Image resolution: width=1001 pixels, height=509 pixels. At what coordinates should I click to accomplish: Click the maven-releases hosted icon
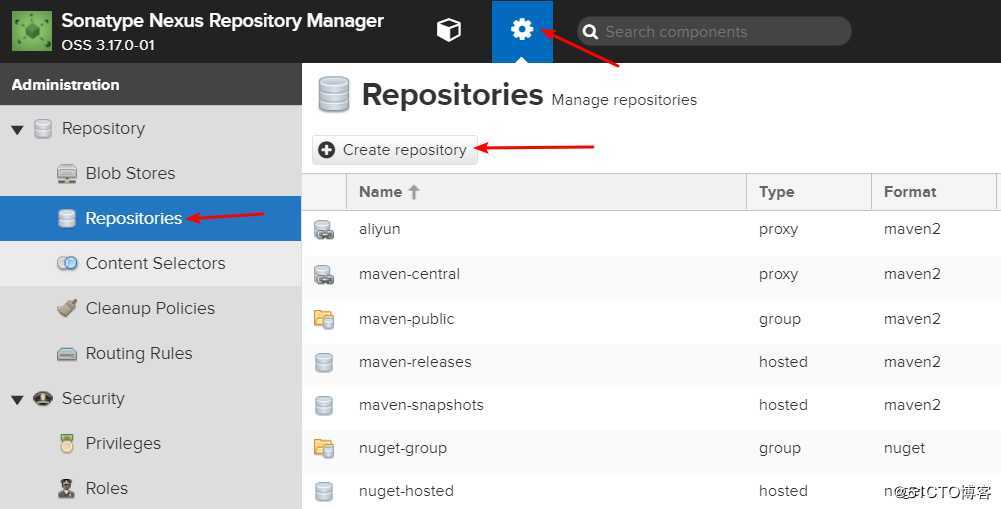[x=324, y=363]
